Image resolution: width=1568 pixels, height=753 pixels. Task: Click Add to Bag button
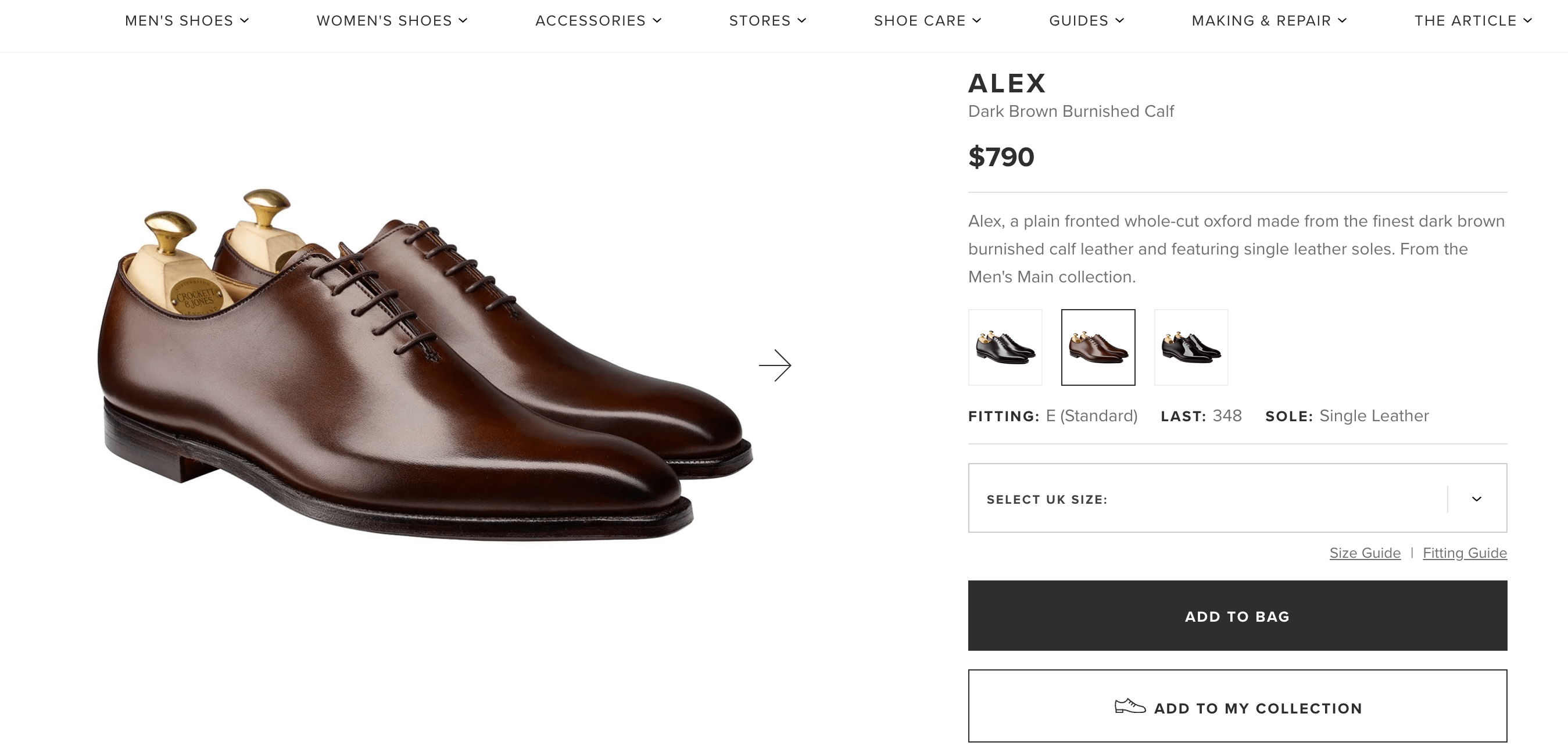(x=1237, y=616)
